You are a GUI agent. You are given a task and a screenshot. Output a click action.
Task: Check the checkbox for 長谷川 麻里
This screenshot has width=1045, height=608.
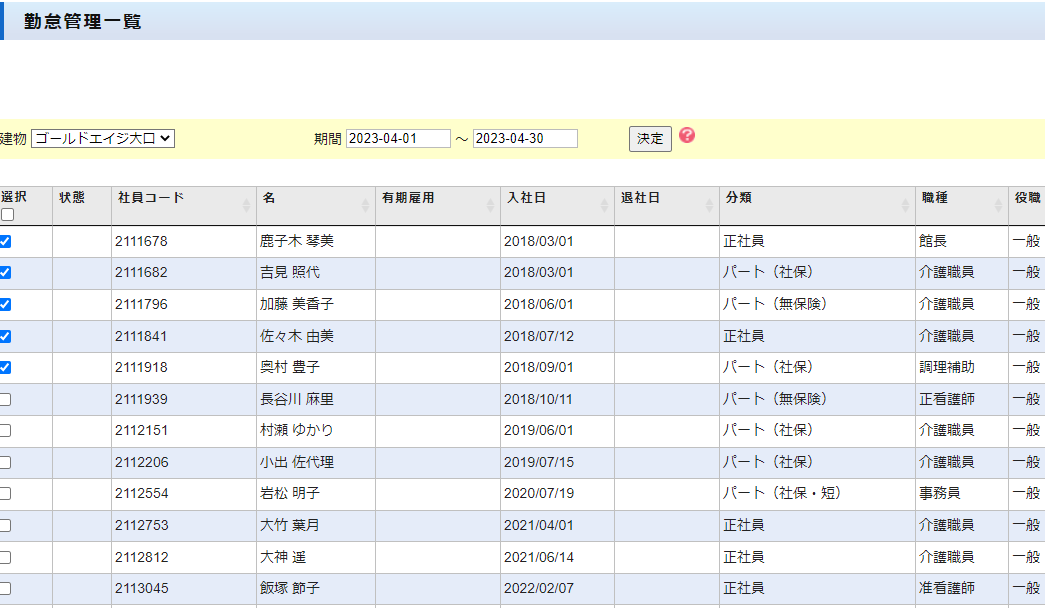coord(6,399)
